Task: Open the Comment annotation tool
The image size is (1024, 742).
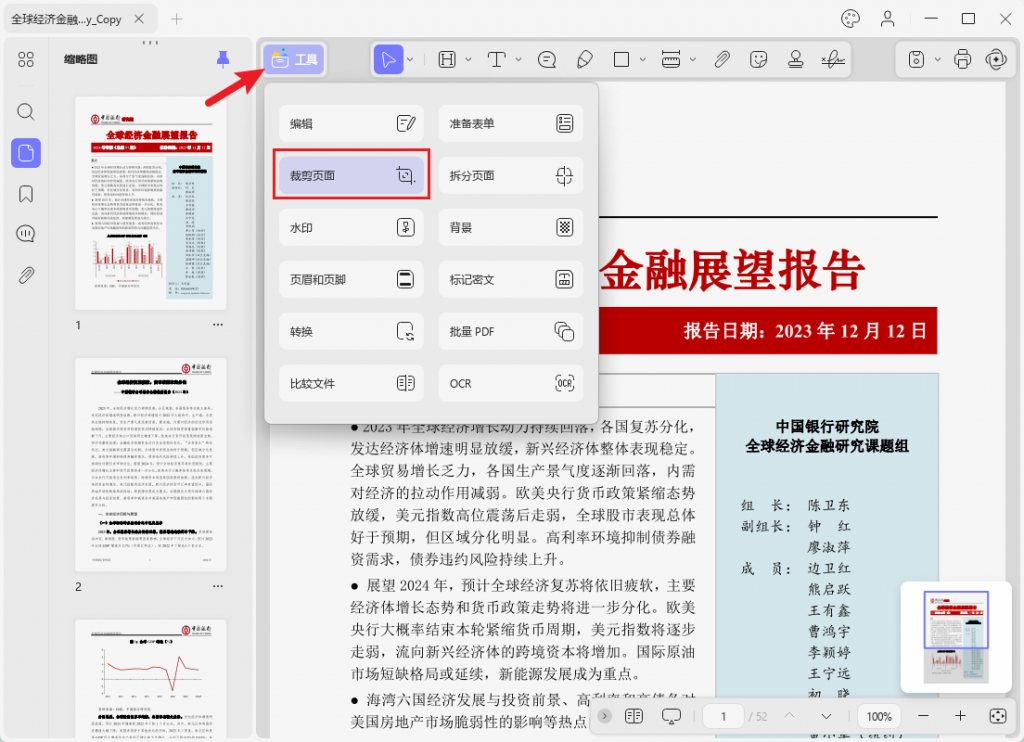Action: click(545, 59)
